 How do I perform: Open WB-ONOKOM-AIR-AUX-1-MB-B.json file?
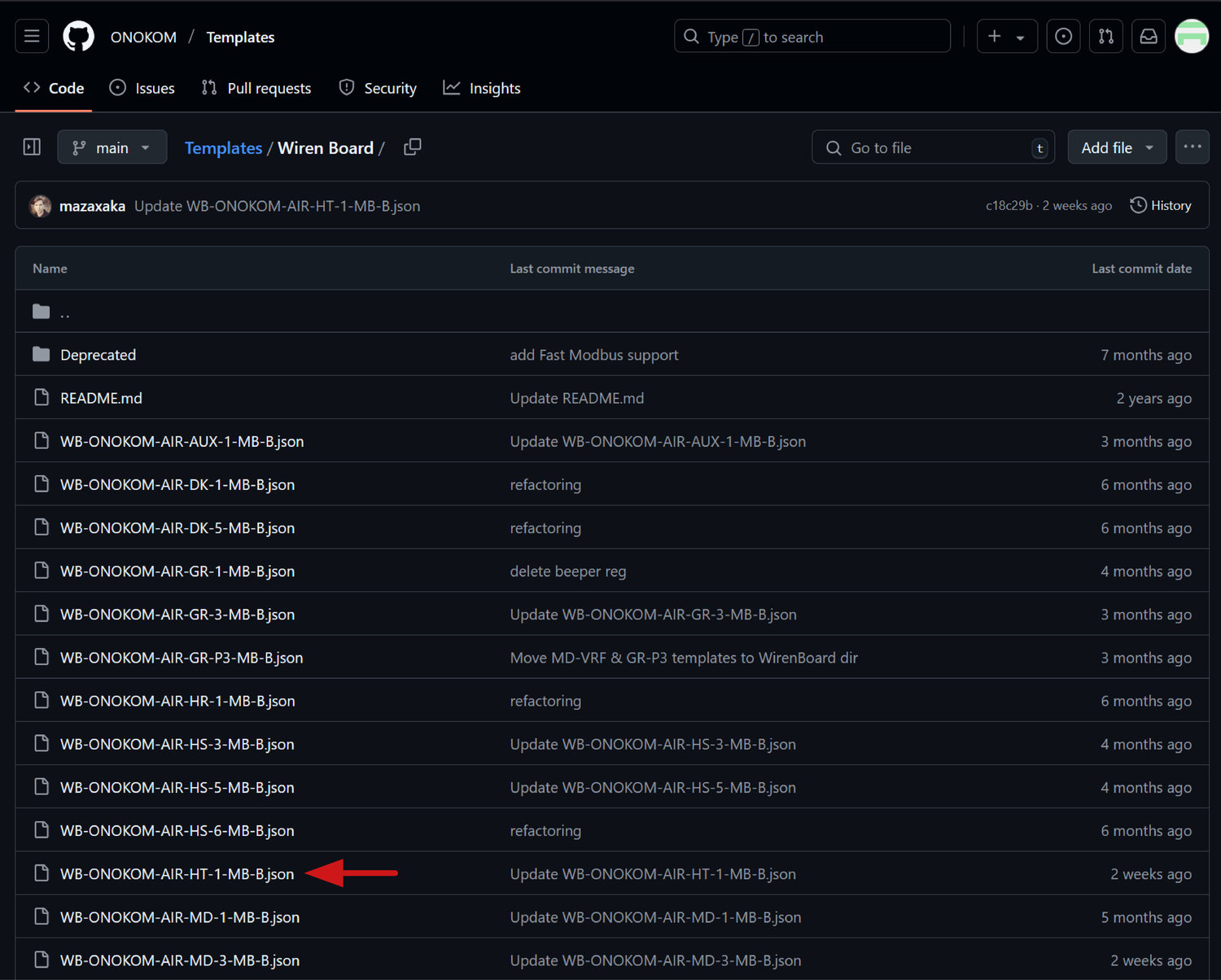pos(182,441)
